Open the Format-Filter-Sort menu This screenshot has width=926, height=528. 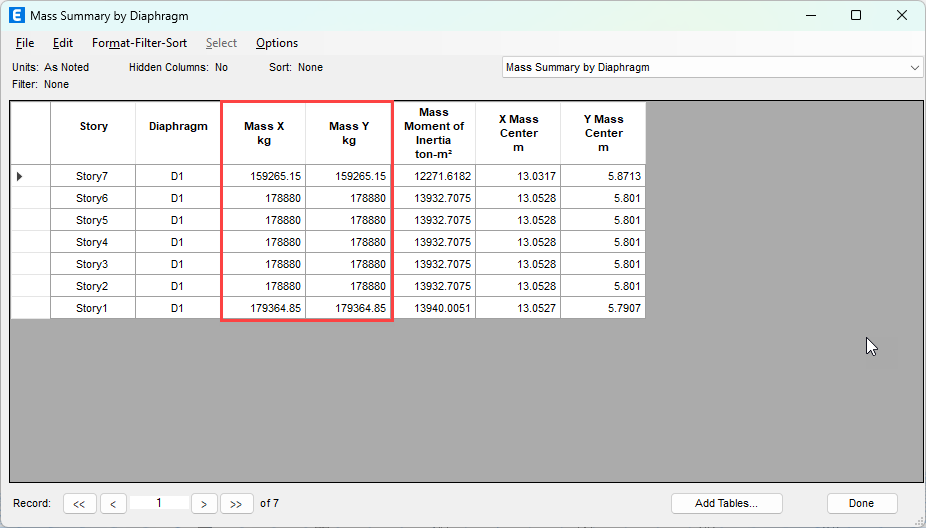(x=139, y=43)
